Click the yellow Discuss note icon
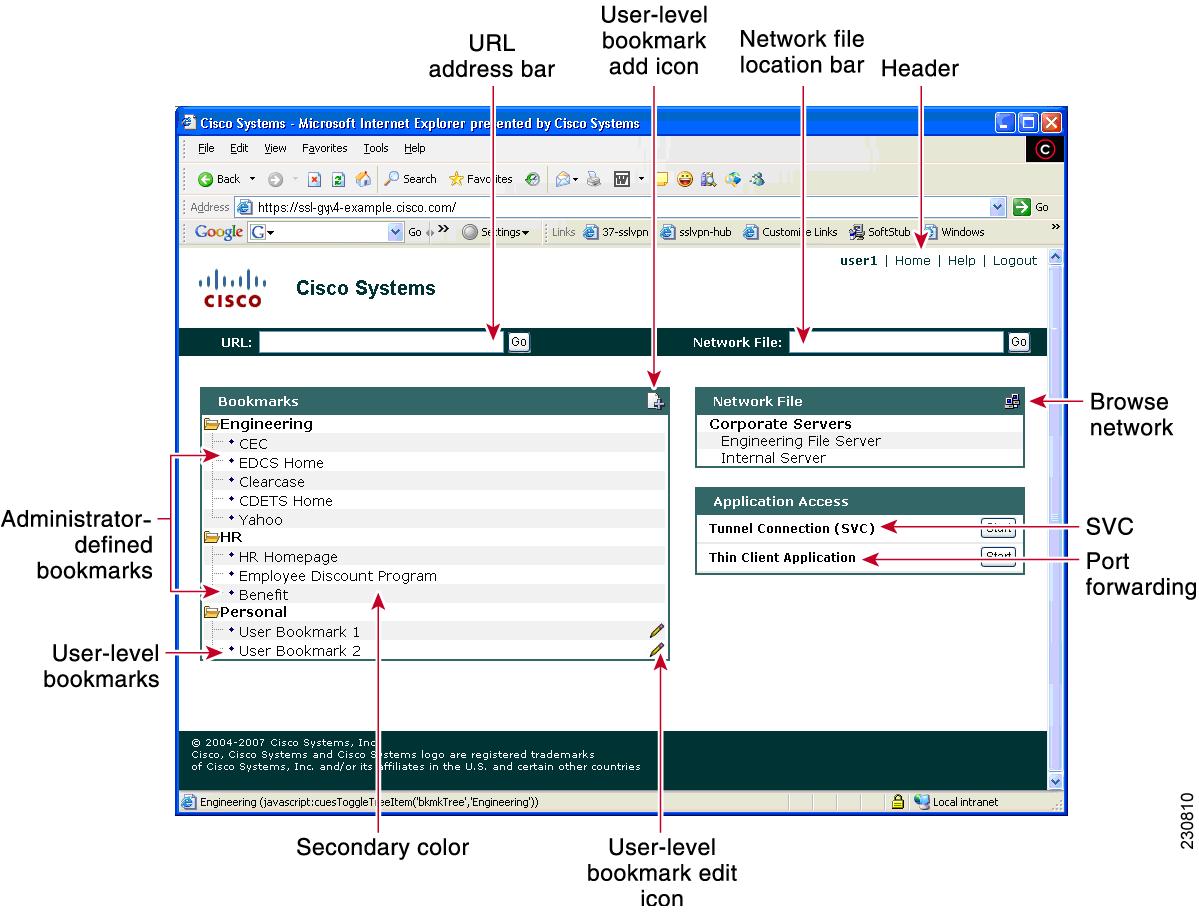 (662, 179)
